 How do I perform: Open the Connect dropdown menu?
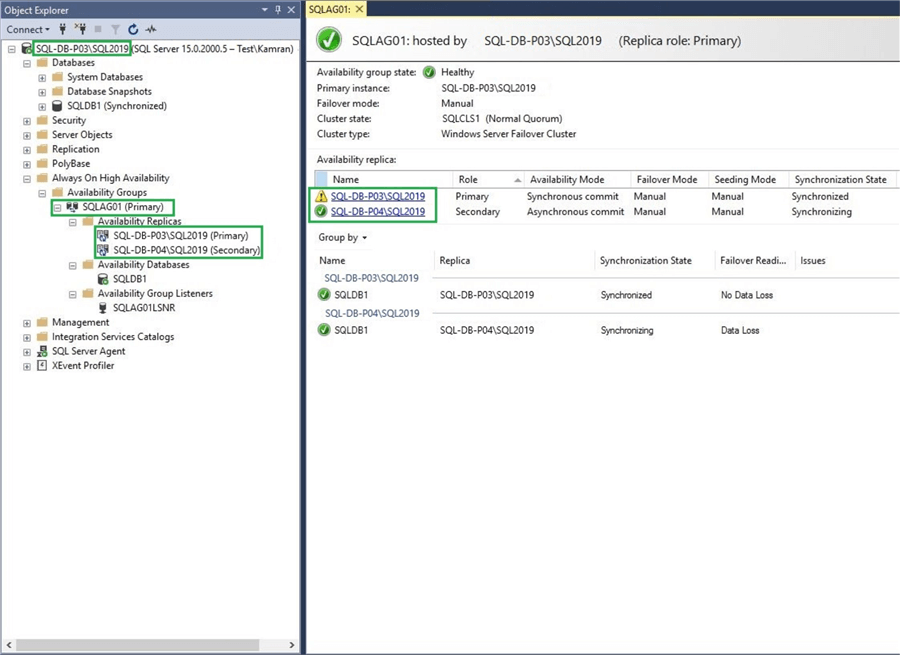pos(28,29)
